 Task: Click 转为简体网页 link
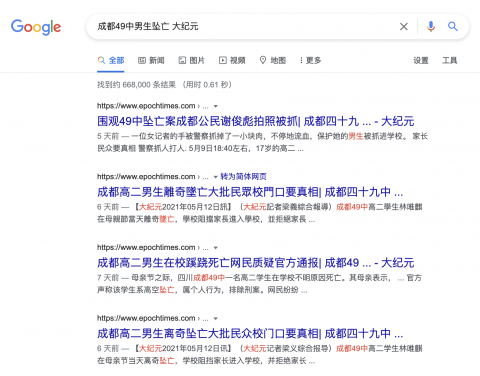[243, 176]
